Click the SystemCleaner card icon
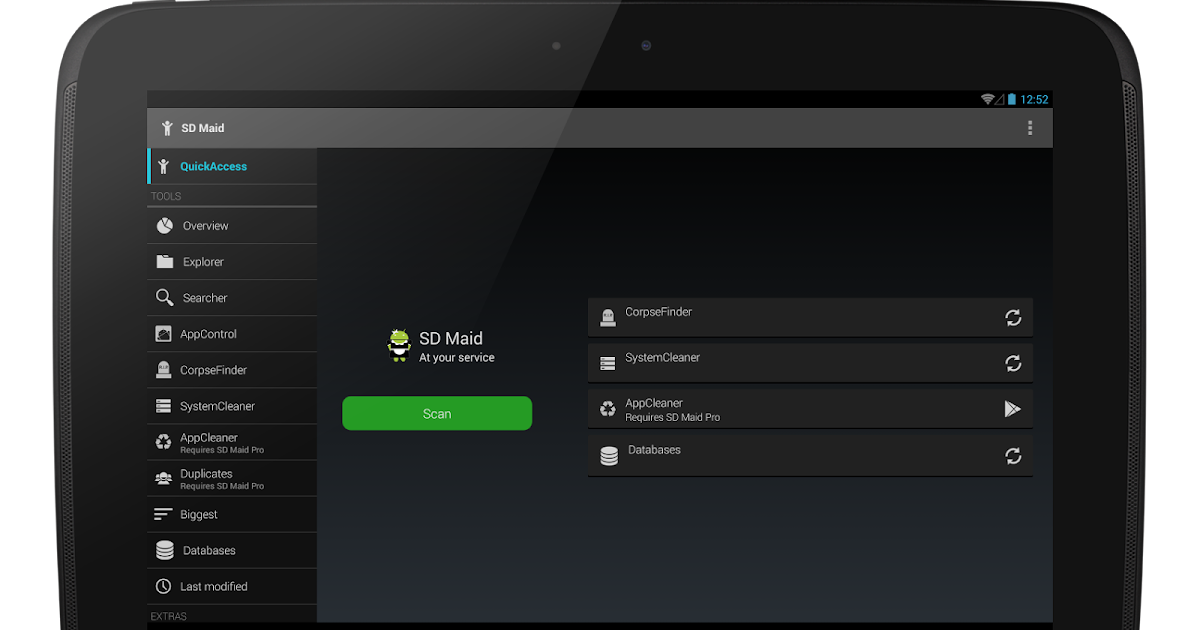 [x=608, y=364]
